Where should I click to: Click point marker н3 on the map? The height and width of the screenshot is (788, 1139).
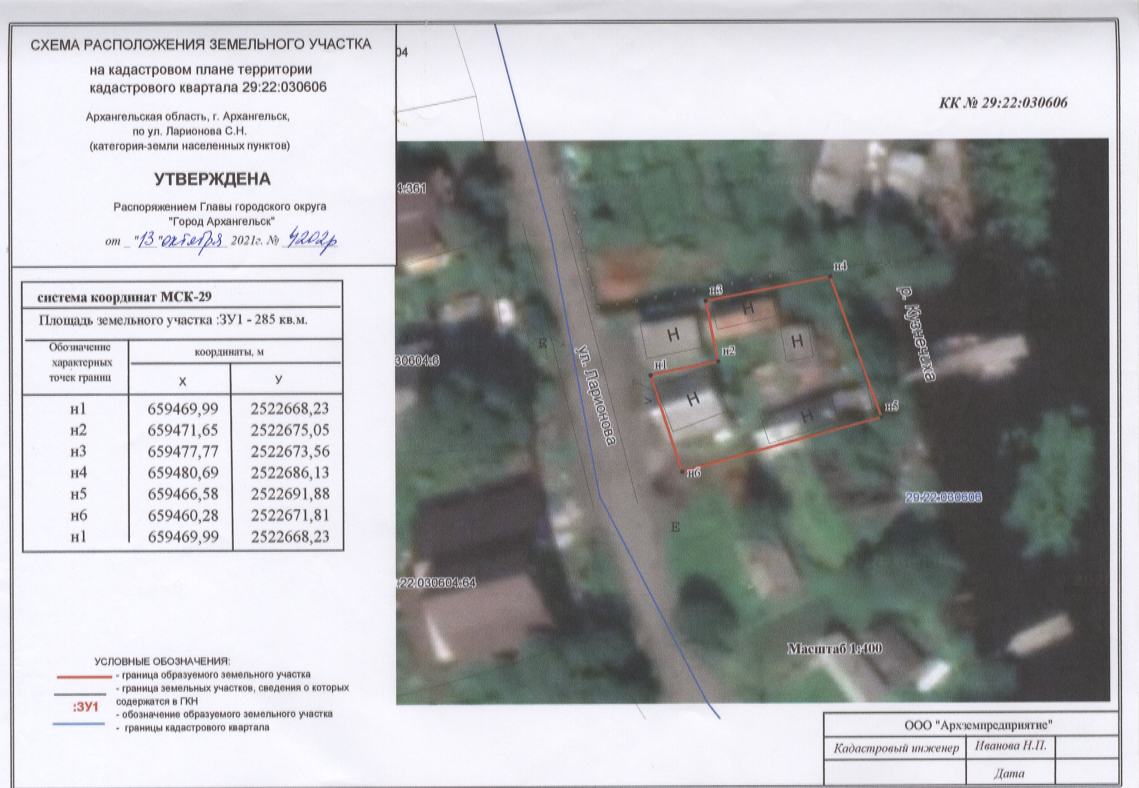tap(707, 300)
